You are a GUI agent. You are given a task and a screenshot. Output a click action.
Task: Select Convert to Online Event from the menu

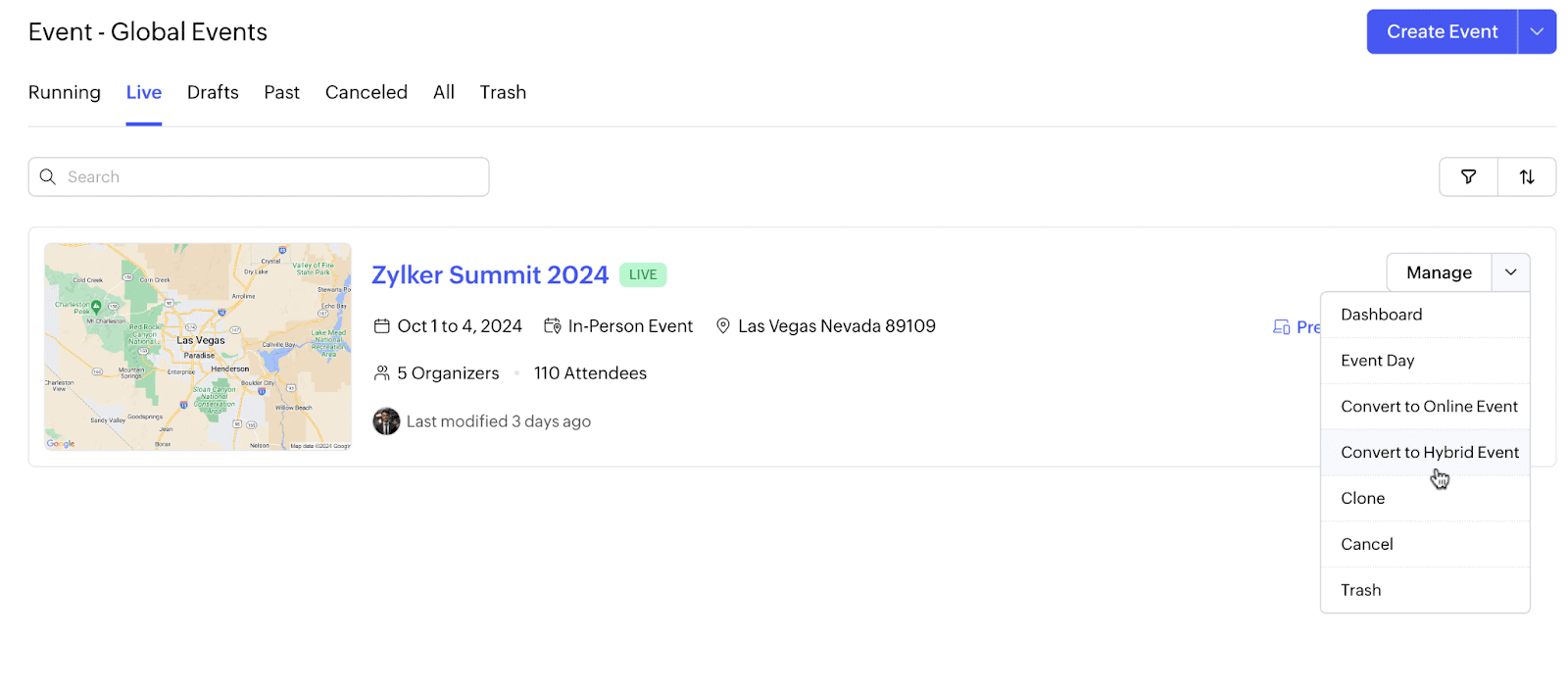tap(1429, 406)
